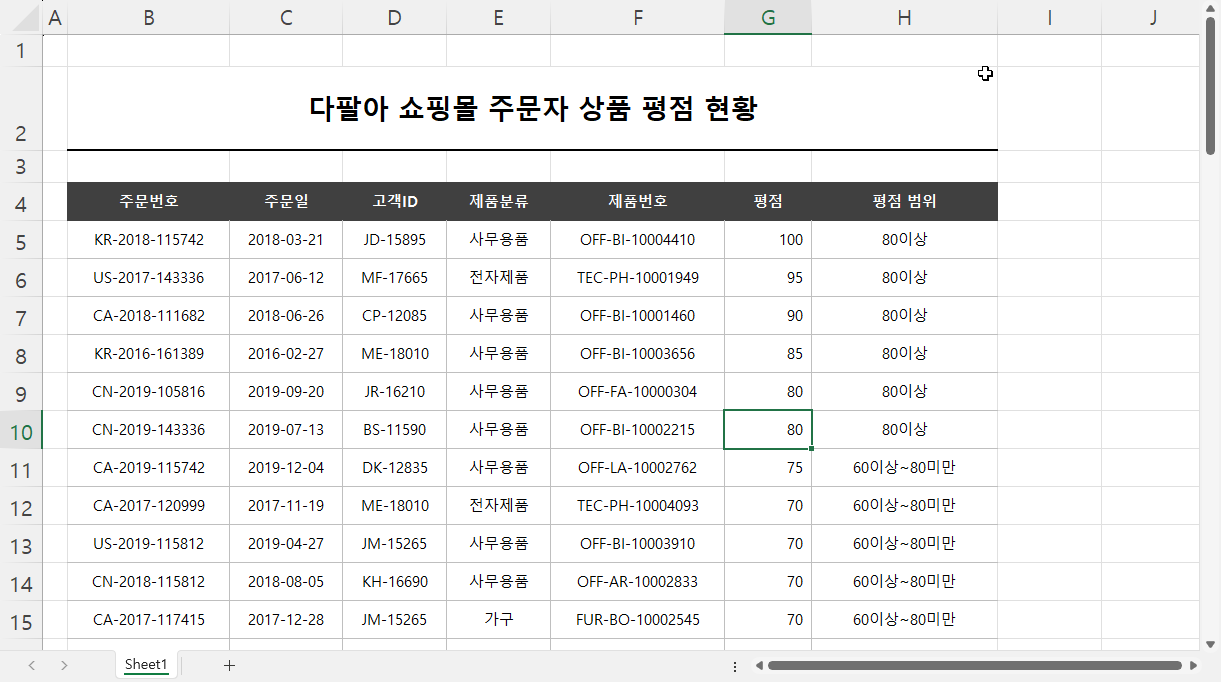
Task: Click the select-all corner box
Action: [x=21, y=17]
